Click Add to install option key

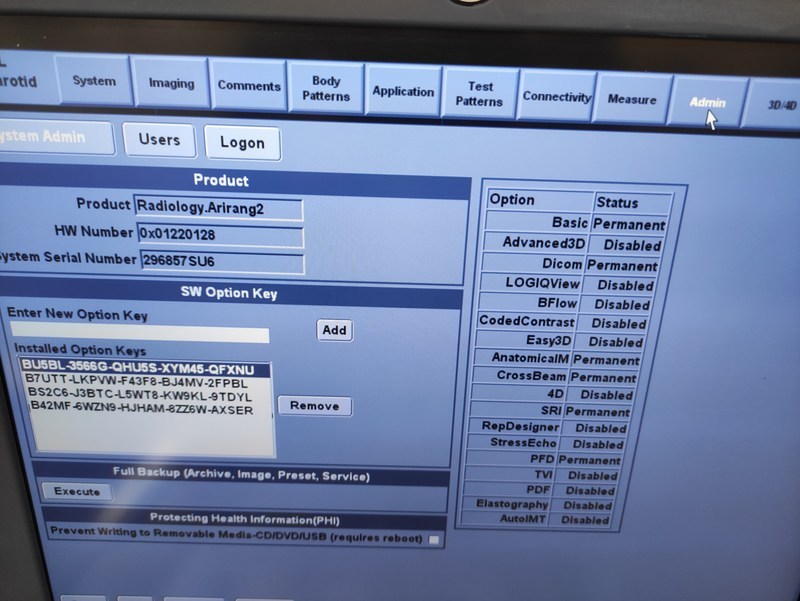(335, 330)
